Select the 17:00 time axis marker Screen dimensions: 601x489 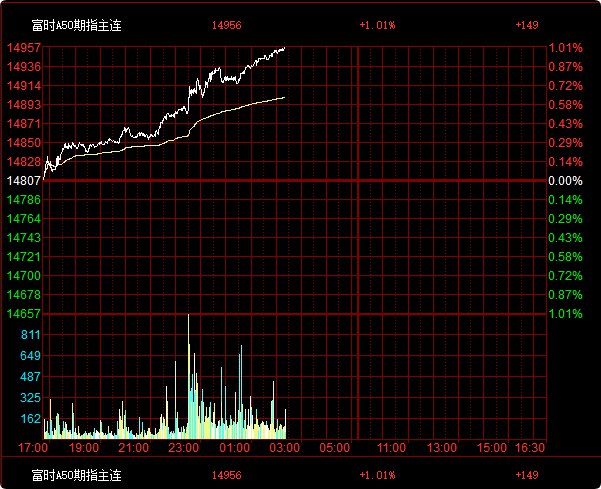[x=32, y=448]
